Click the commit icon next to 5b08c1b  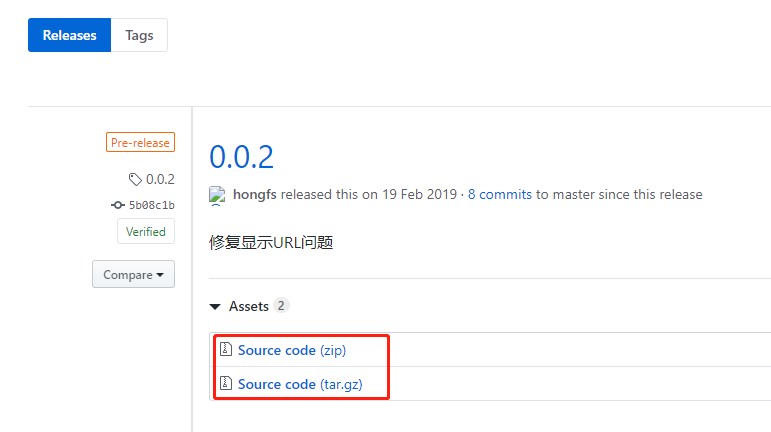(x=118, y=205)
